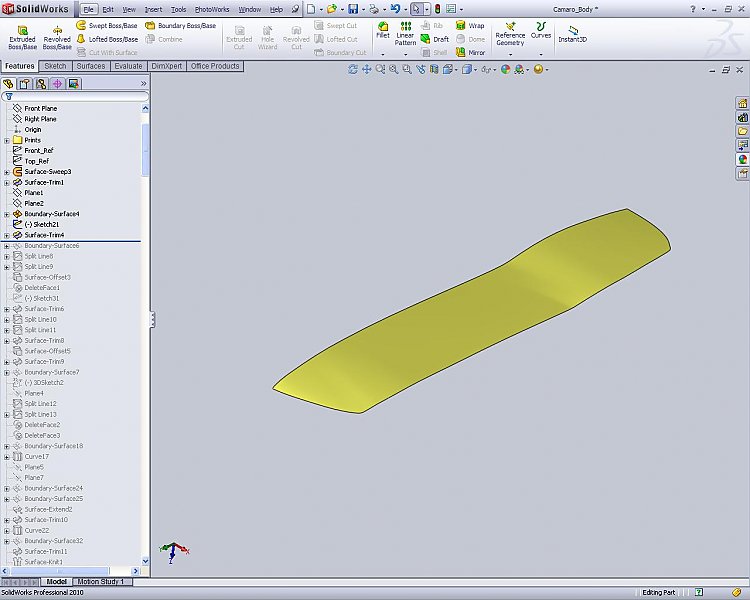Expand the Prints folder
The height and width of the screenshot is (600, 750).
(x=7, y=140)
